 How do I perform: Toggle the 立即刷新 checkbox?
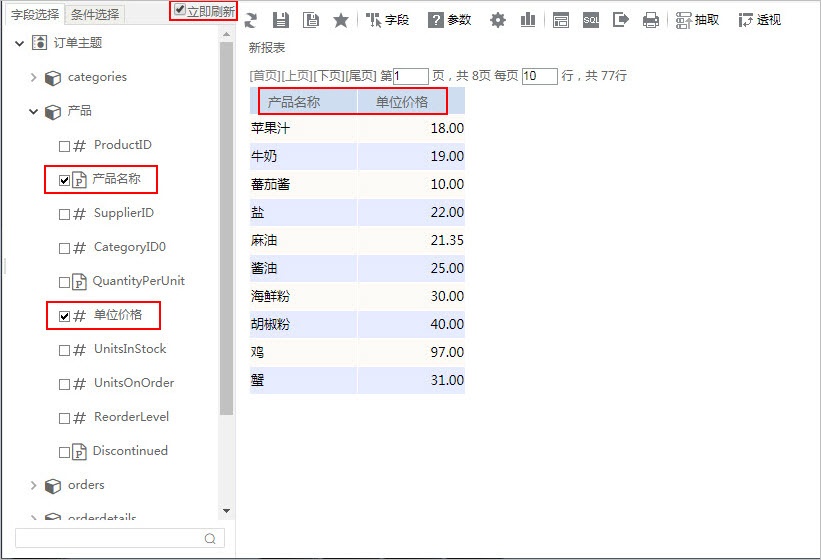pyautogui.click(x=180, y=9)
